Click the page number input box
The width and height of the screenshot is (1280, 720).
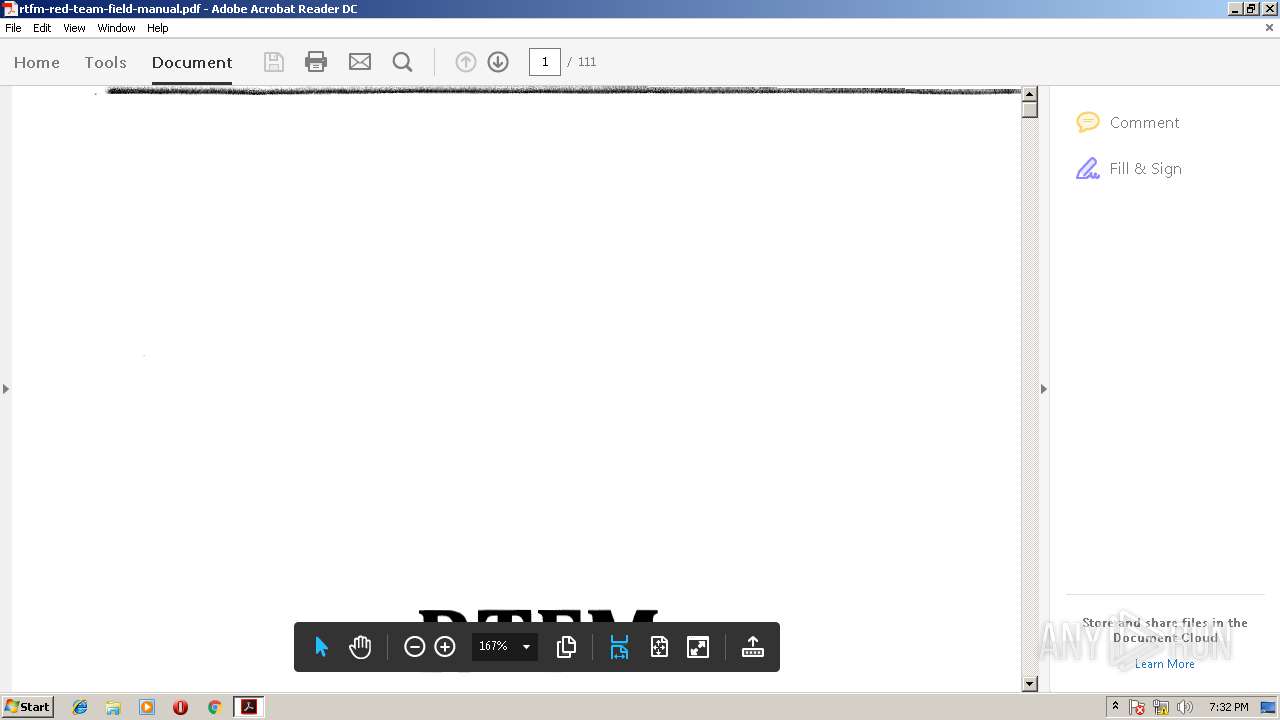pyautogui.click(x=545, y=62)
